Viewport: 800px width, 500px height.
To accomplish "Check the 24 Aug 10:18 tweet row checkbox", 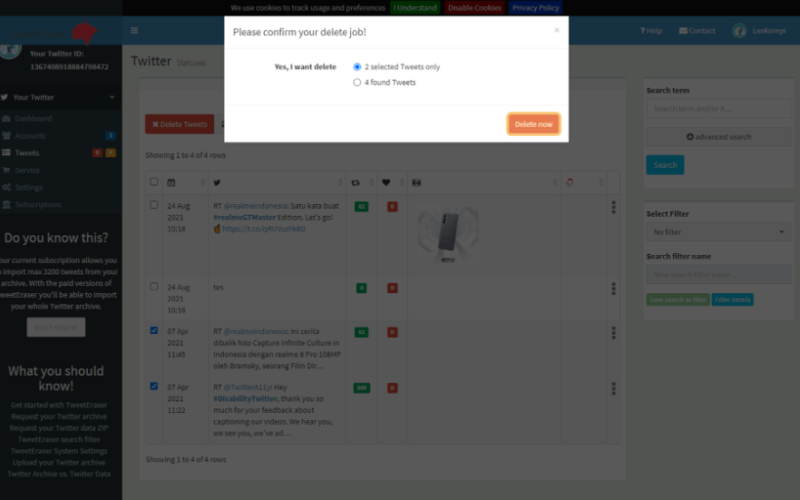I will click(x=154, y=205).
